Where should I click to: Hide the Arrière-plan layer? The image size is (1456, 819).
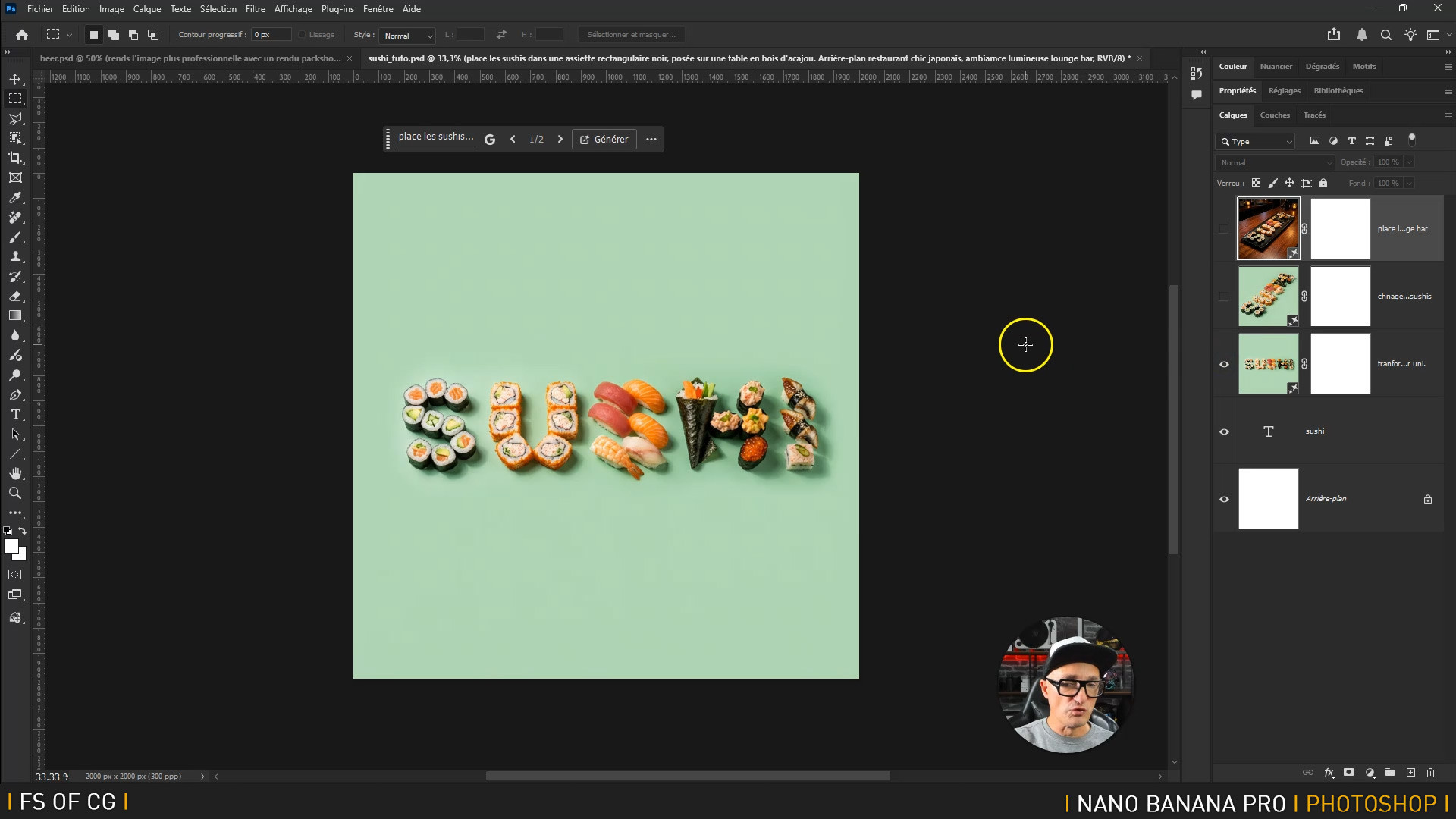pyautogui.click(x=1224, y=499)
